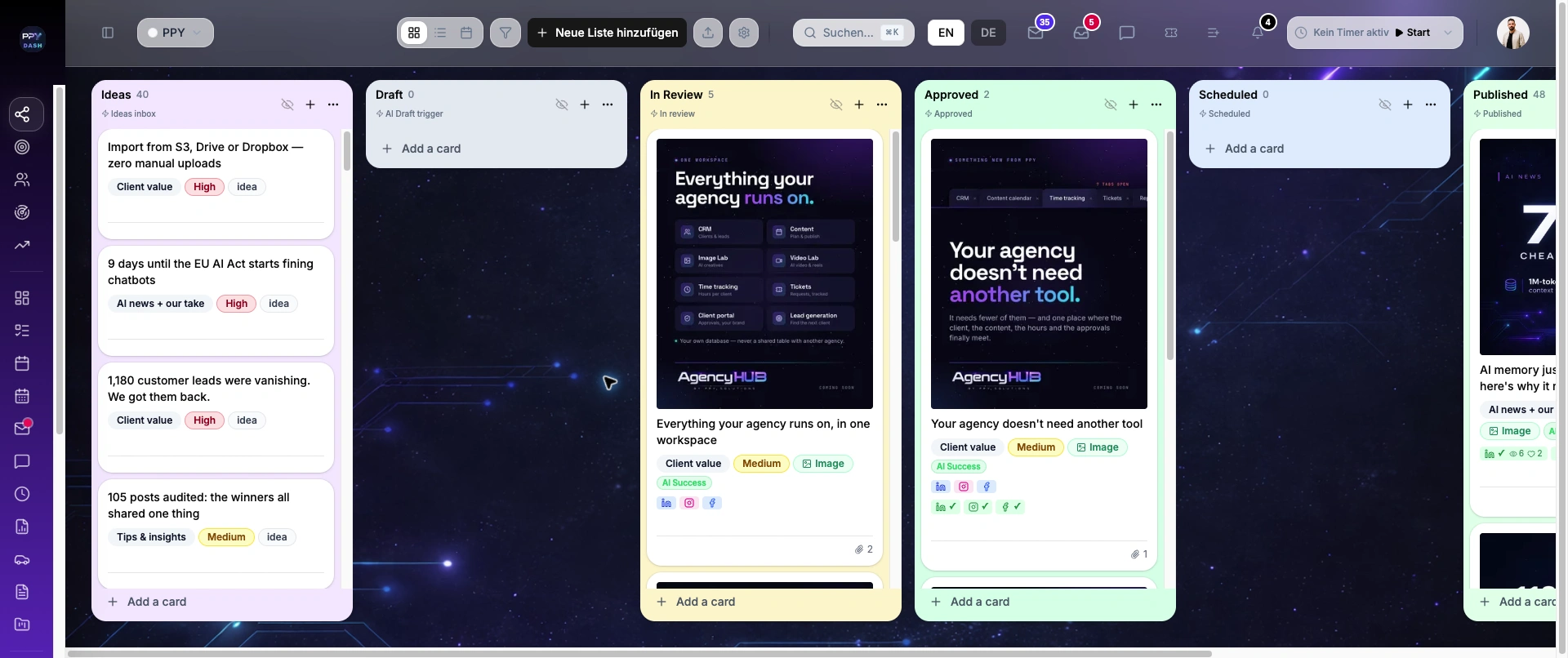Click the Suchen search field
Viewport: 1568px width, 658px height.
pyautogui.click(x=853, y=33)
